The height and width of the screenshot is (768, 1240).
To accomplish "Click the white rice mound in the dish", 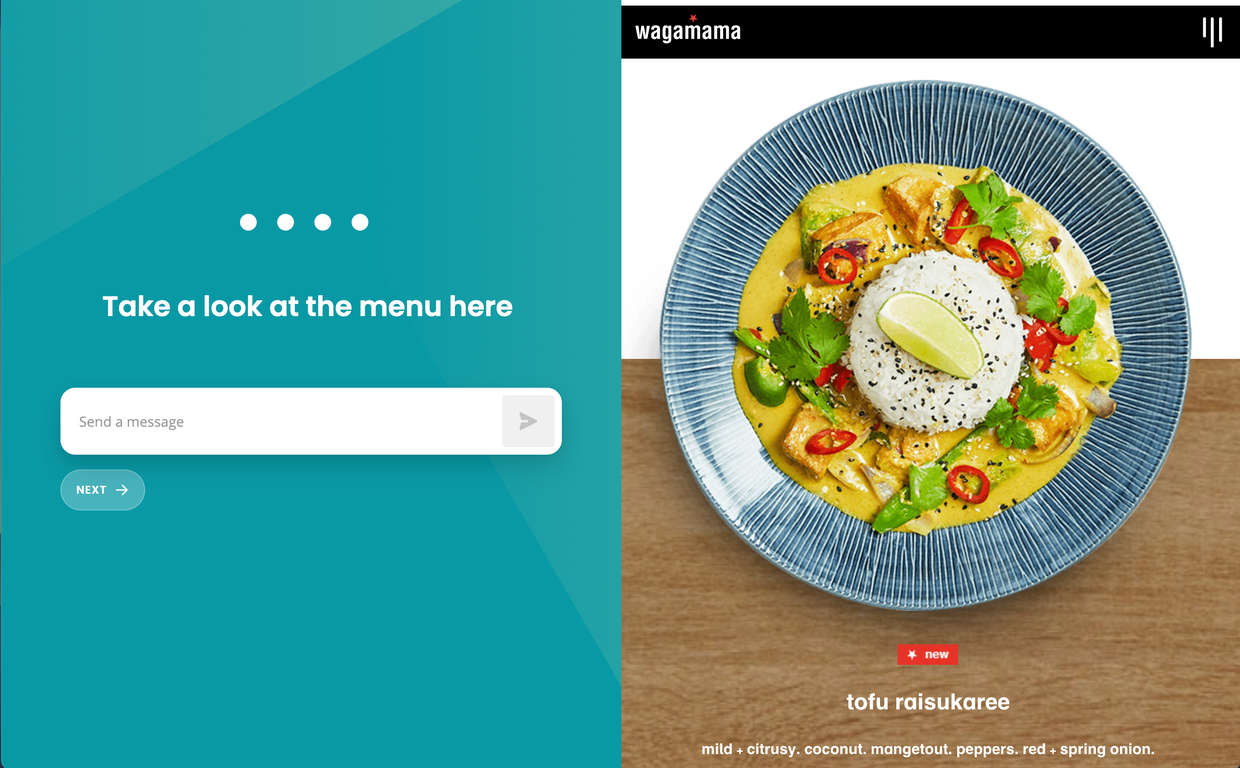I will 936,340.
